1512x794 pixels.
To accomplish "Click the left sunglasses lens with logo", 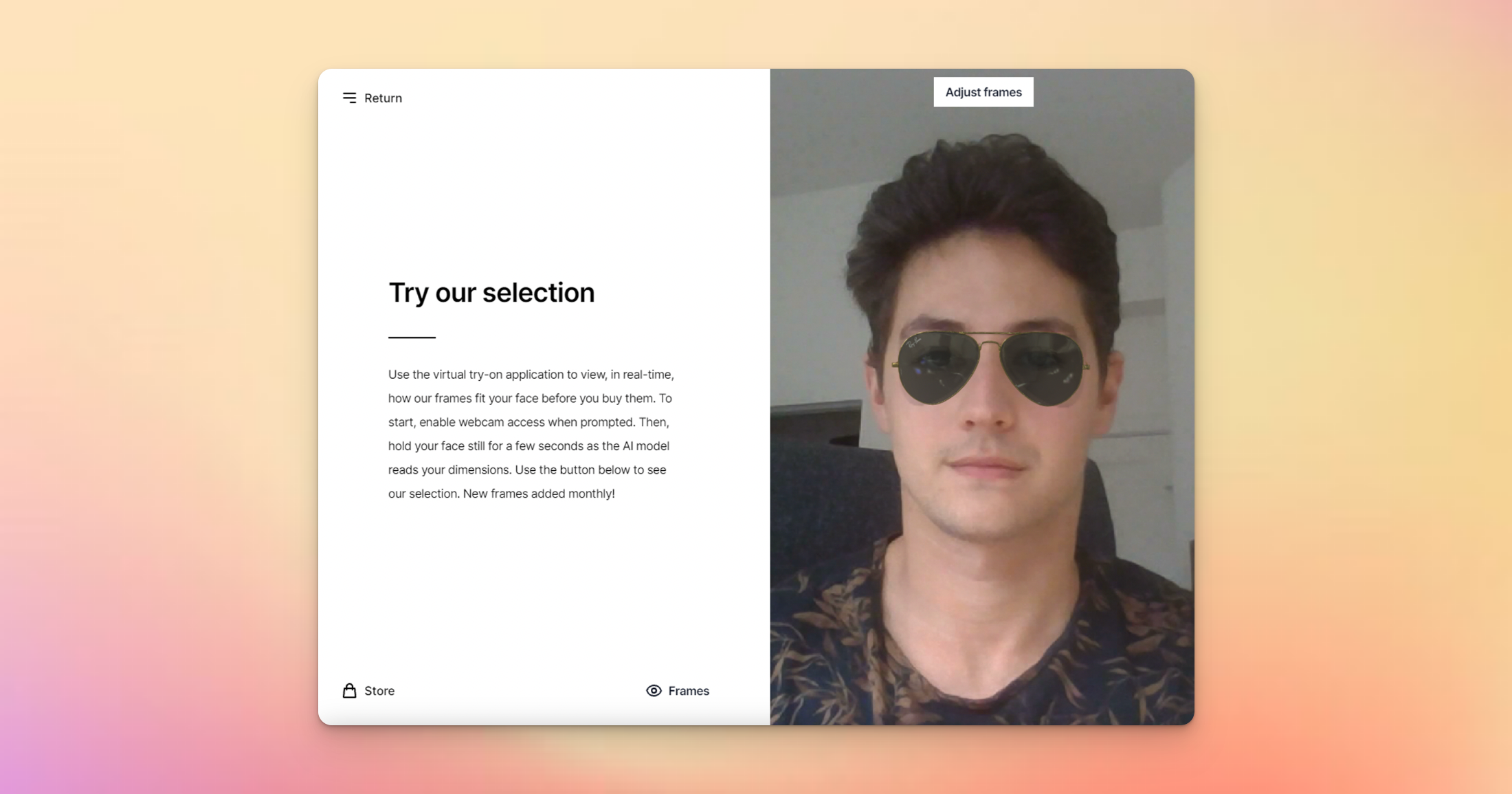I will [x=938, y=368].
